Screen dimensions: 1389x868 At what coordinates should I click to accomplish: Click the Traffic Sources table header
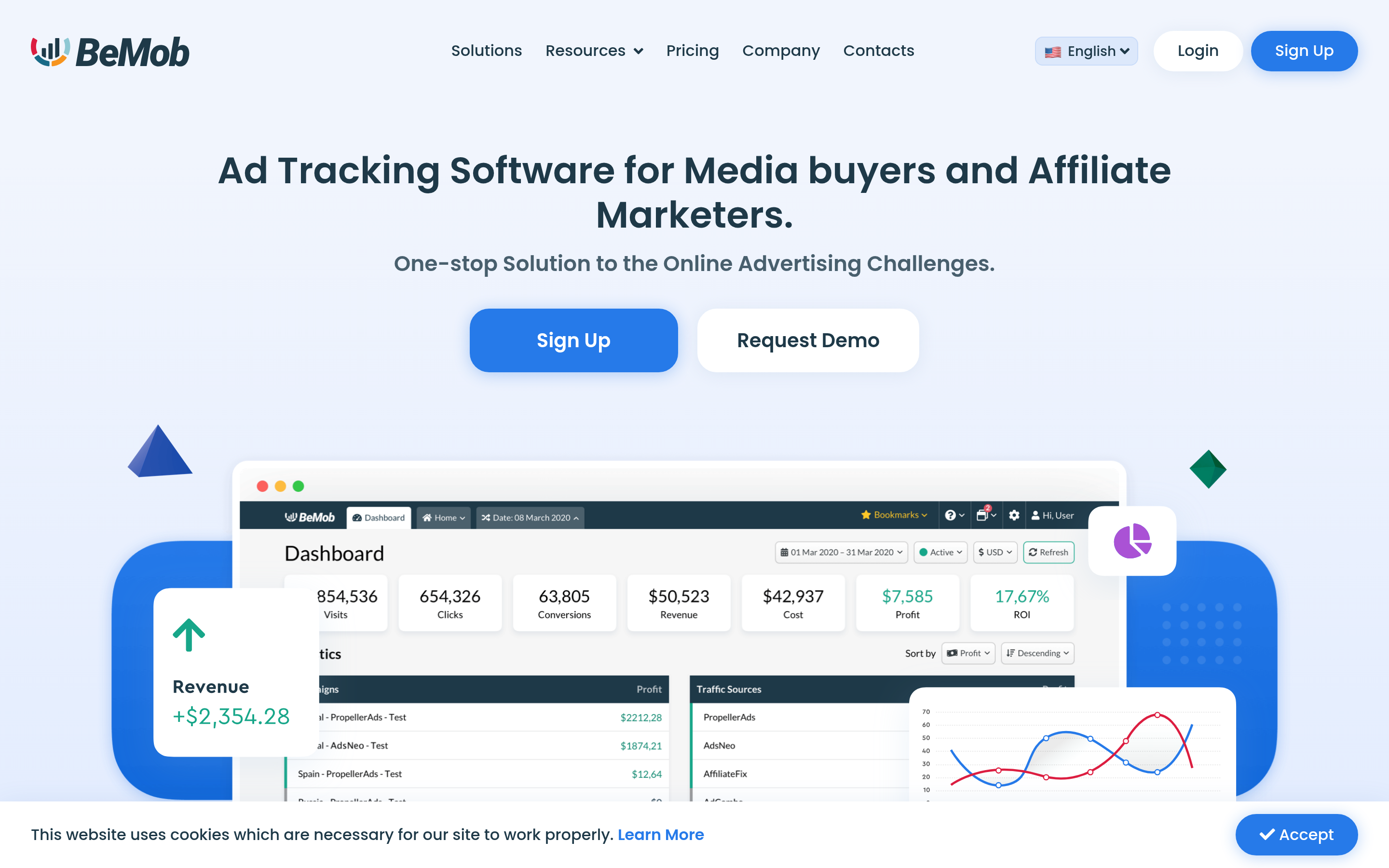coord(800,689)
